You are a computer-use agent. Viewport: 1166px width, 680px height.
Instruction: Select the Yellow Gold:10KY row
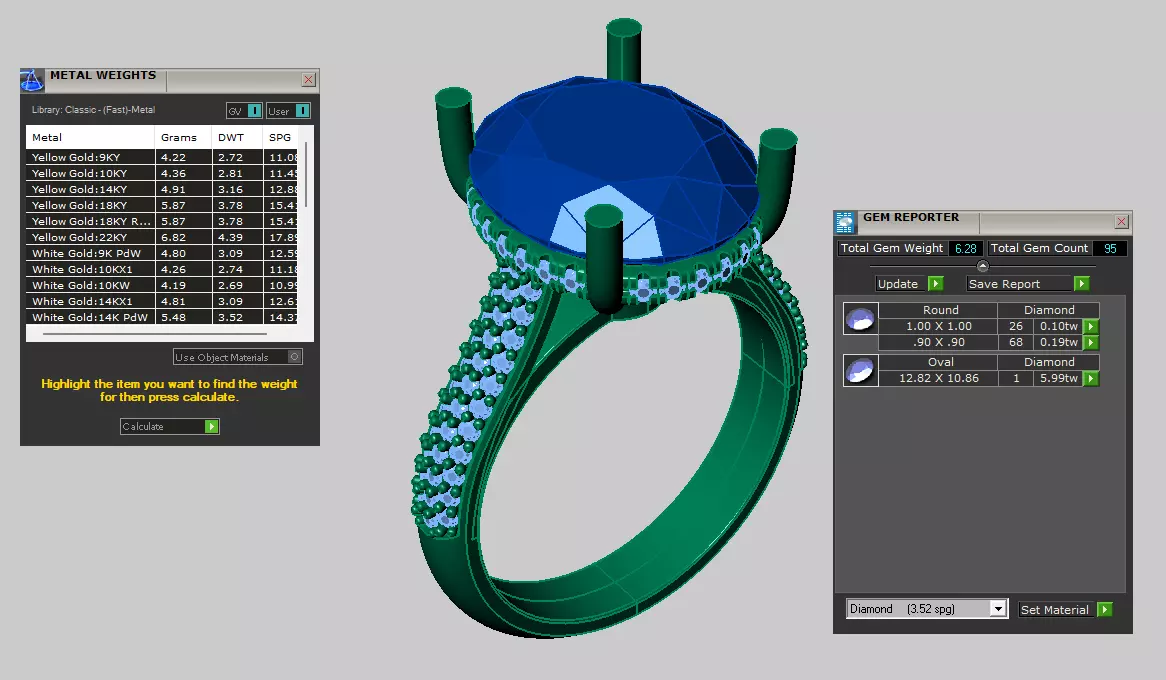click(x=161, y=173)
